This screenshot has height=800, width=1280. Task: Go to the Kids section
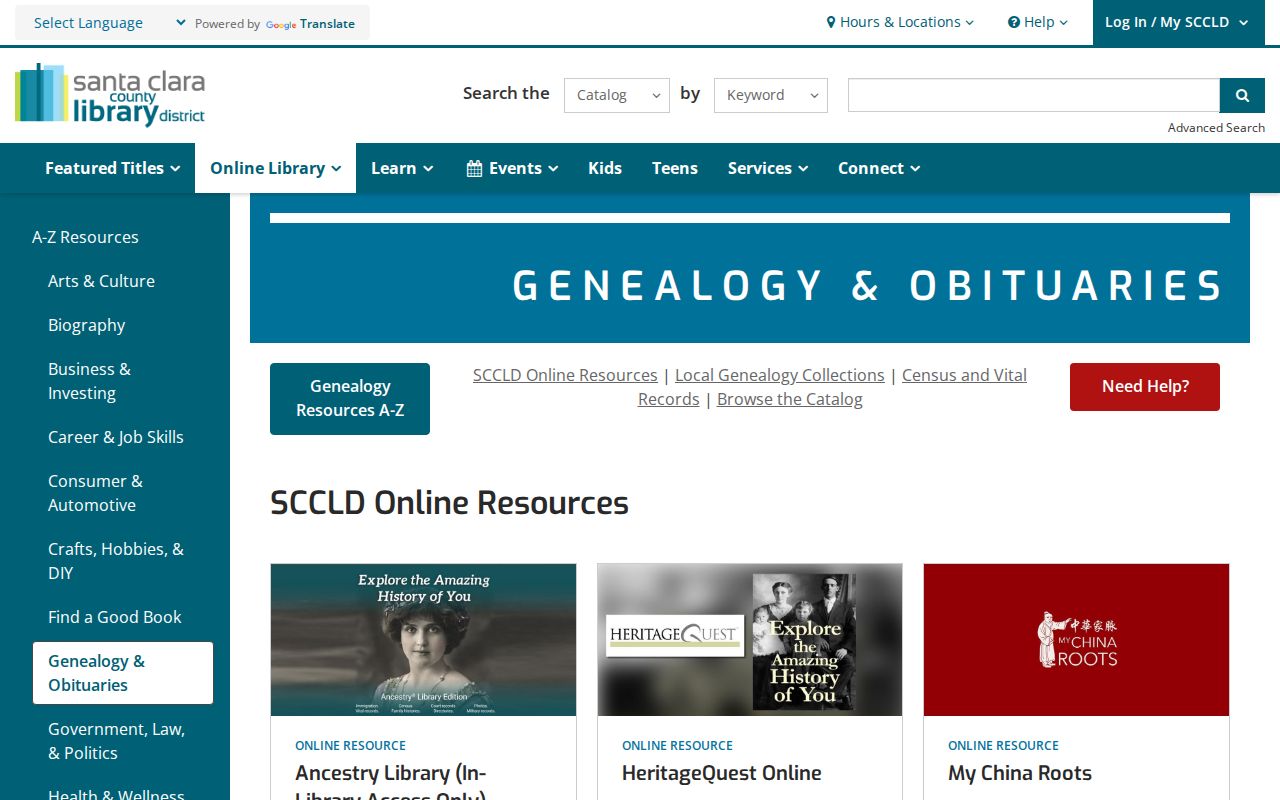pyautogui.click(x=605, y=168)
